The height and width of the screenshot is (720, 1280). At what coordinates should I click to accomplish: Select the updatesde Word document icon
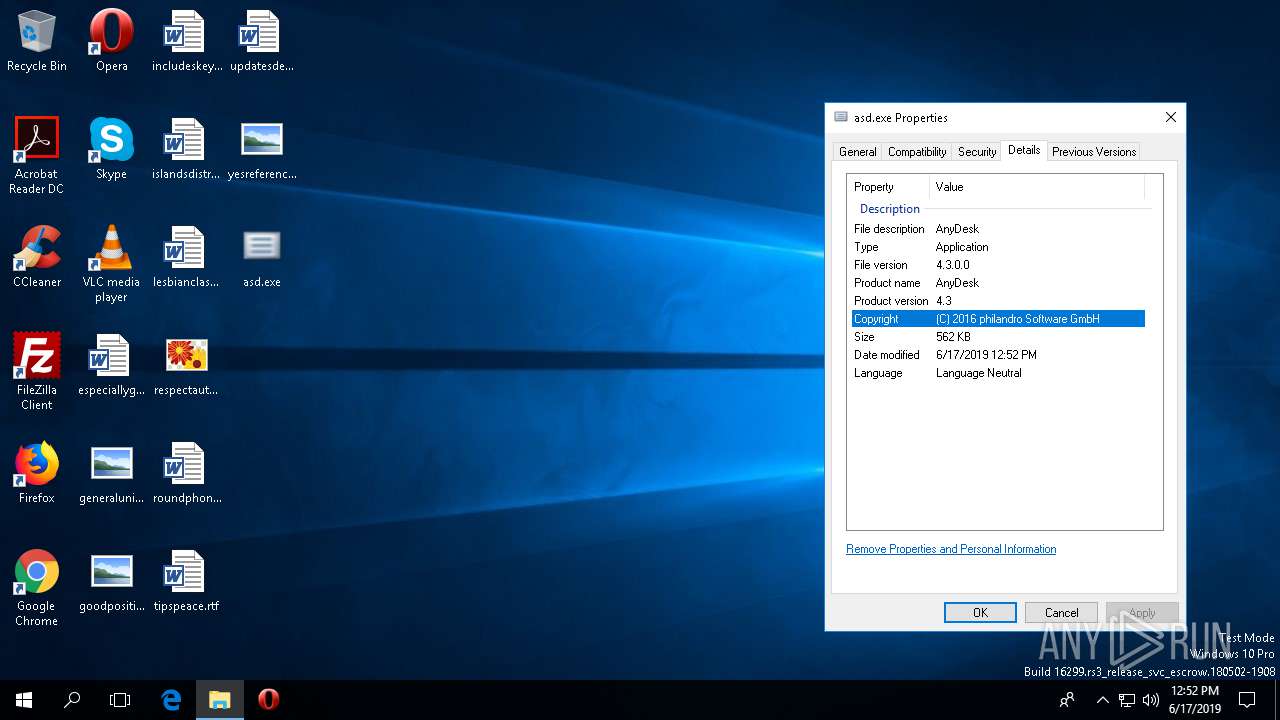point(261,40)
